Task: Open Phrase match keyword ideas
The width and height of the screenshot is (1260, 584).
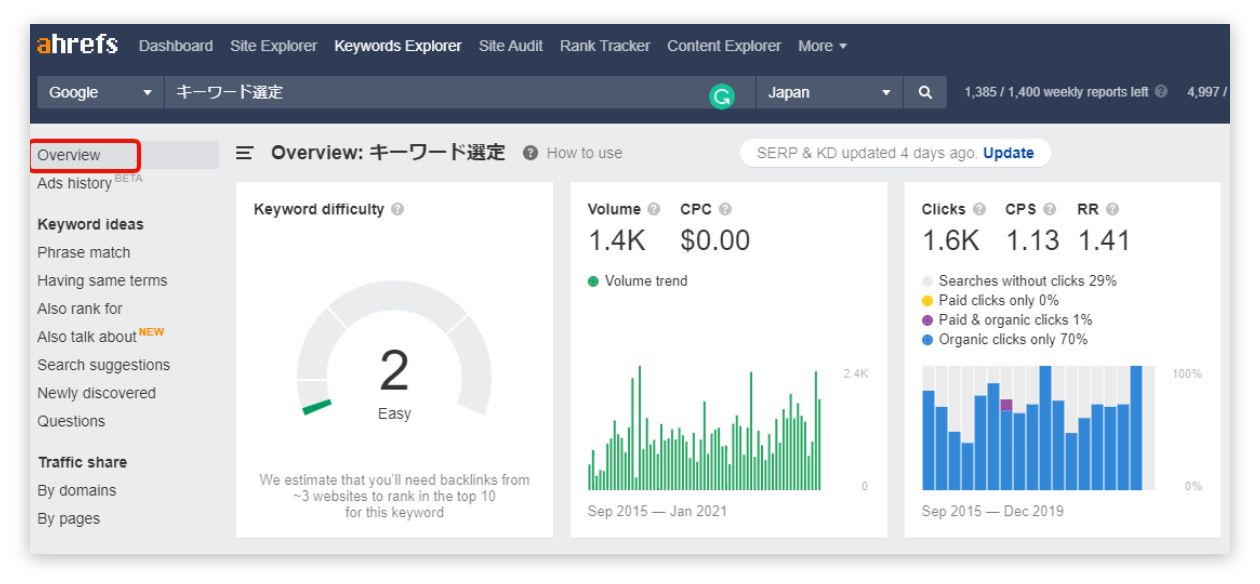Action: (84, 252)
